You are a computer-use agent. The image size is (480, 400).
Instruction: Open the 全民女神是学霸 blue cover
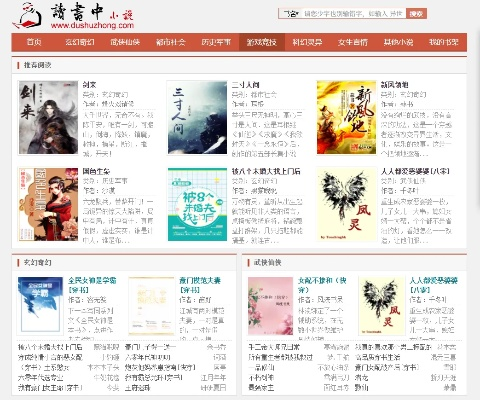pos(40,305)
